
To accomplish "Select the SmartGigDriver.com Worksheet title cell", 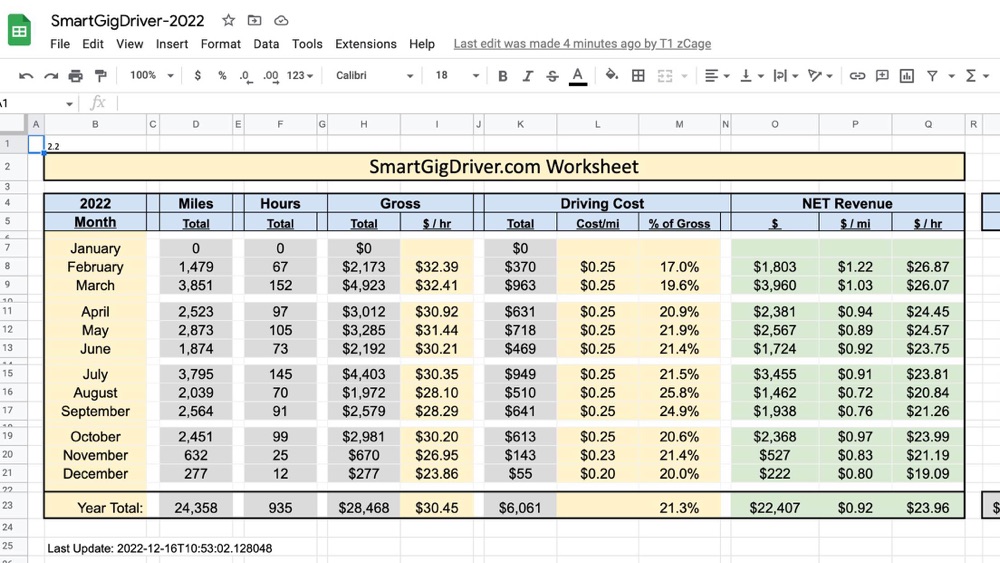I will pos(504,166).
